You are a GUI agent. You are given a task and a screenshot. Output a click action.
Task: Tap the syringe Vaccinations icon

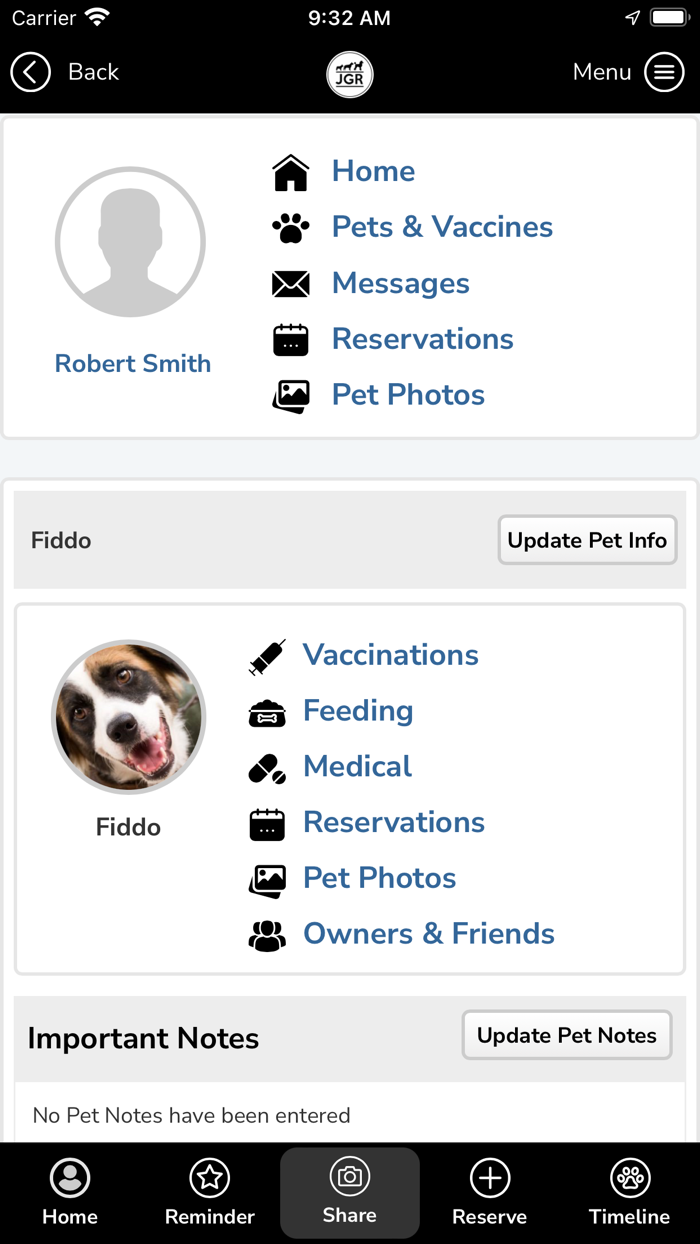point(267,656)
